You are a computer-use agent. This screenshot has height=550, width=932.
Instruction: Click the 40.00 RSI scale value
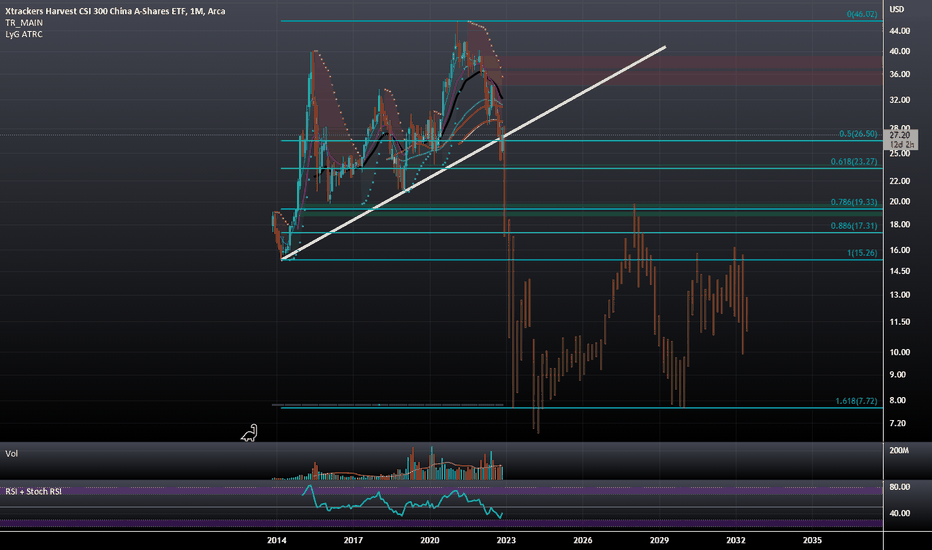[x=899, y=513]
